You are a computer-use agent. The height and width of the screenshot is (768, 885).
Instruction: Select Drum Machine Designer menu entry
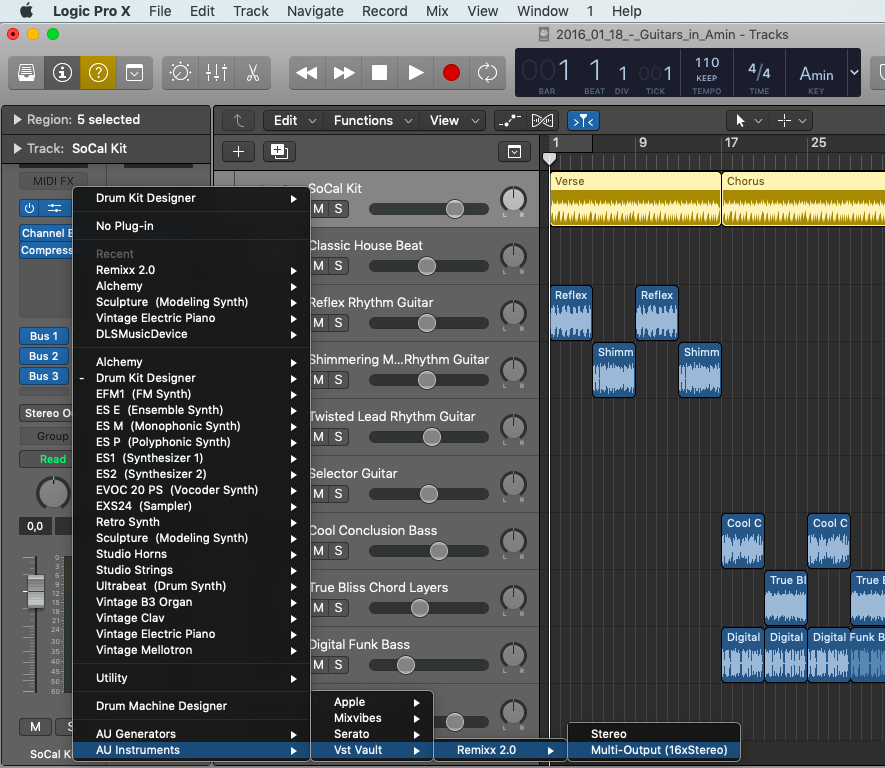coord(192,706)
